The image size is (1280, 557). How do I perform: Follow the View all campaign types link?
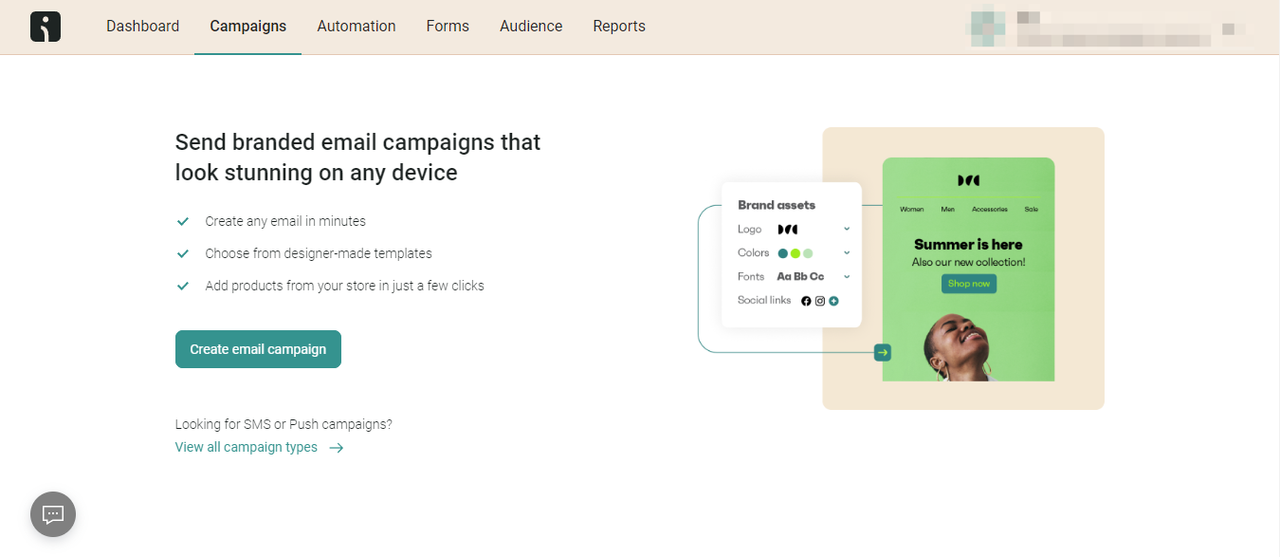[x=246, y=448]
